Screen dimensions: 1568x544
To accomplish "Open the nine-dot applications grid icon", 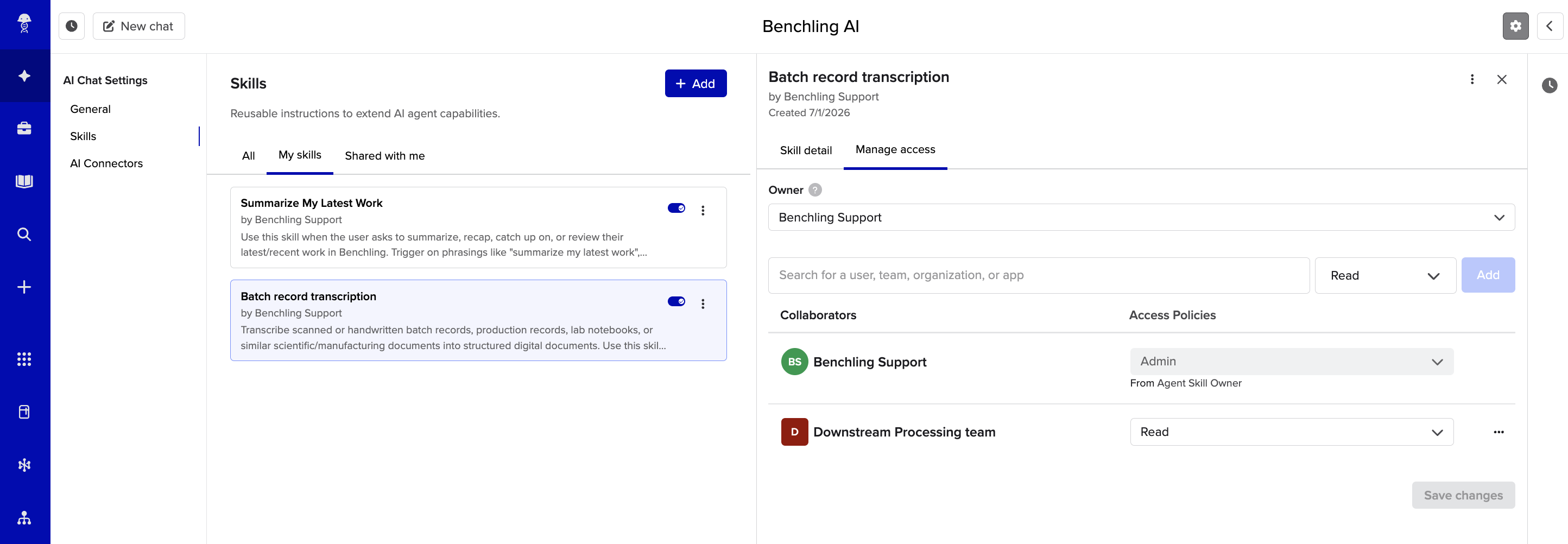I will click(24, 359).
